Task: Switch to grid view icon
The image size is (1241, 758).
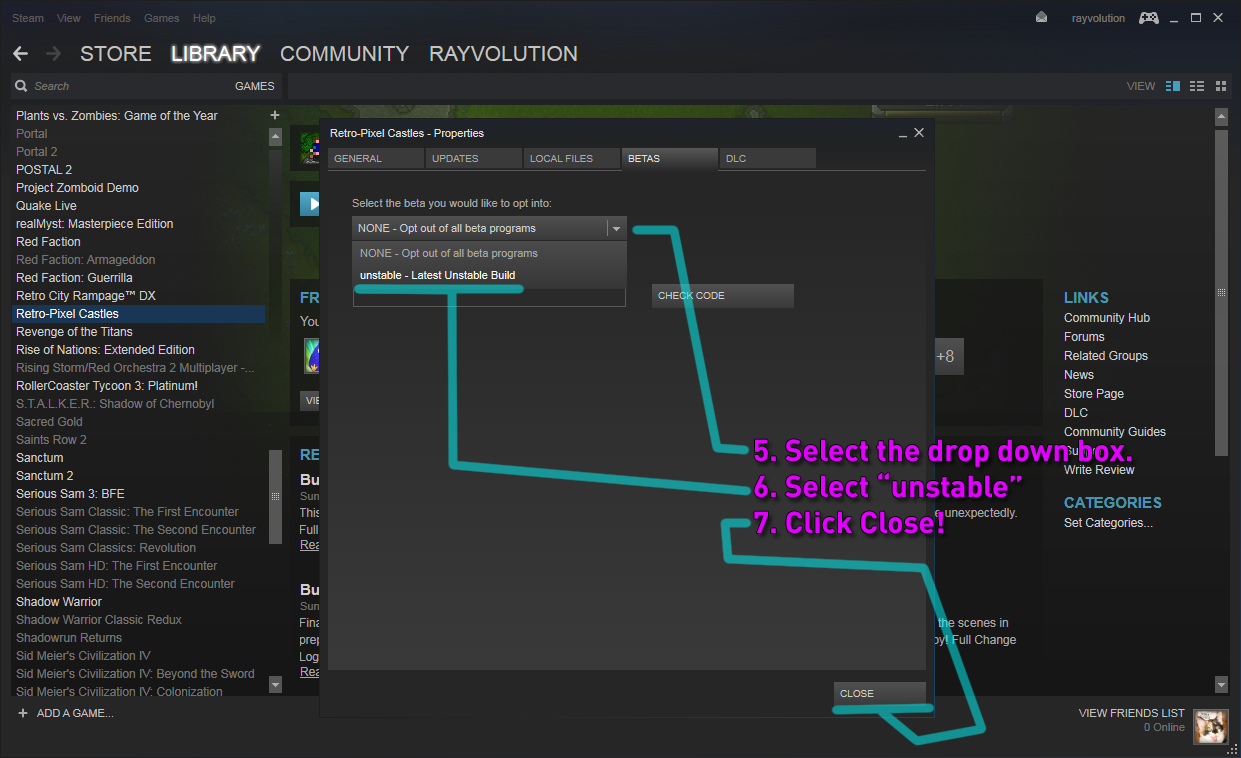Action: (x=1221, y=86)
